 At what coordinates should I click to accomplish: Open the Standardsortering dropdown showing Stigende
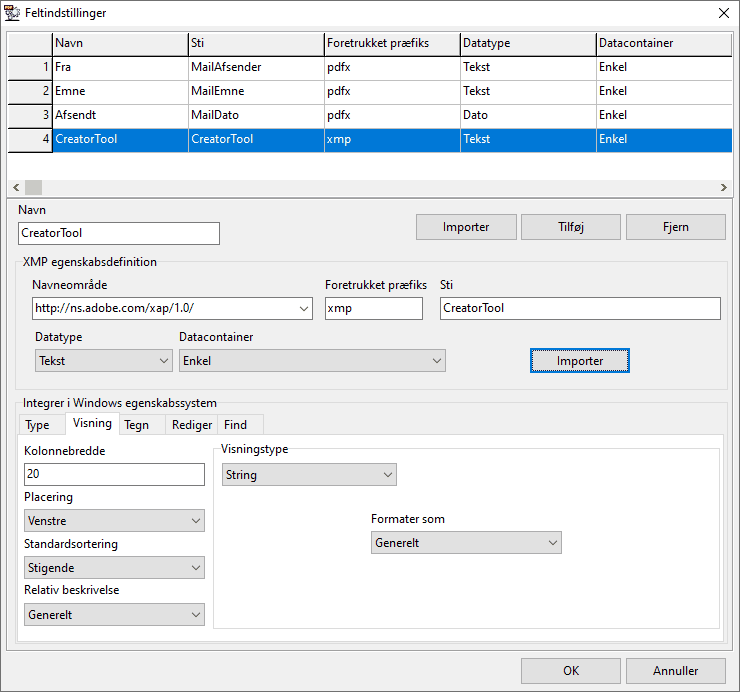click(x=114, y=567)
